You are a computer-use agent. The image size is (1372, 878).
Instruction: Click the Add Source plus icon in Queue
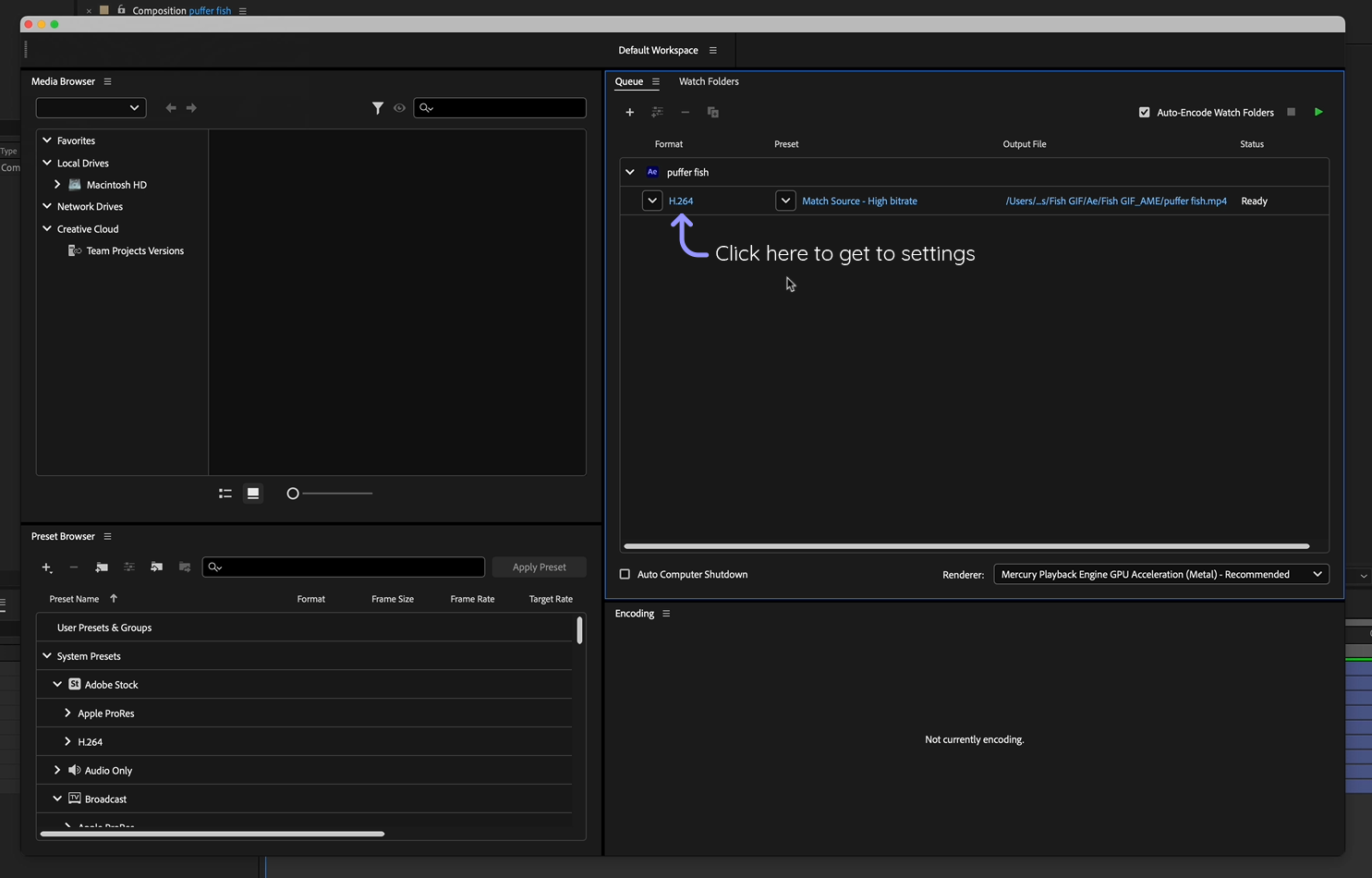(x=630, y=112)
